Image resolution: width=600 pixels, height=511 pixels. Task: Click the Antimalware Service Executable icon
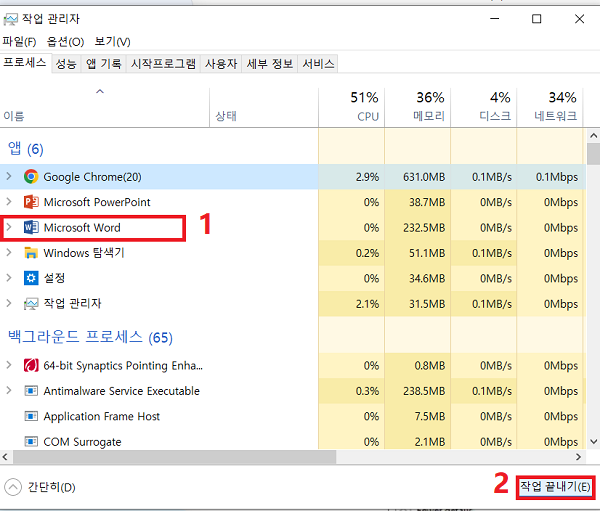31,391
